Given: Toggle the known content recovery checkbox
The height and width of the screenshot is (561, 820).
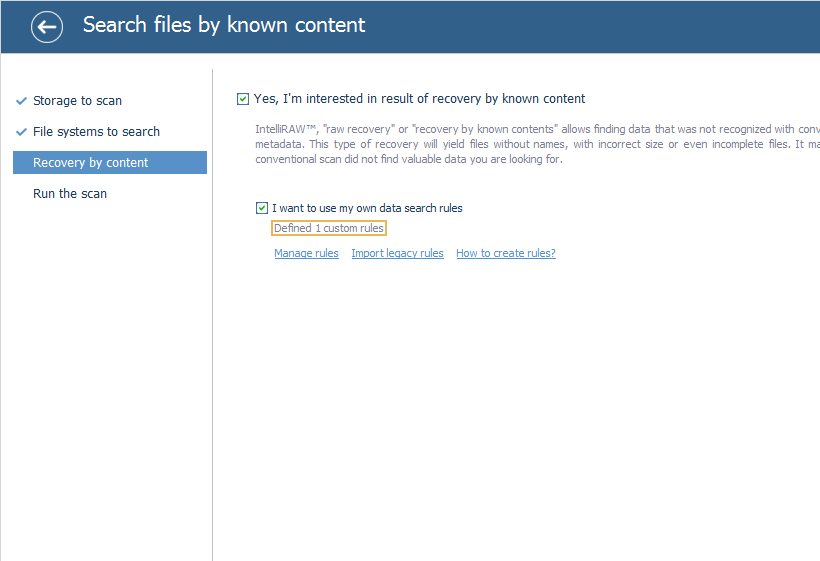Looking at the screenshot, I should pos(243,99).
